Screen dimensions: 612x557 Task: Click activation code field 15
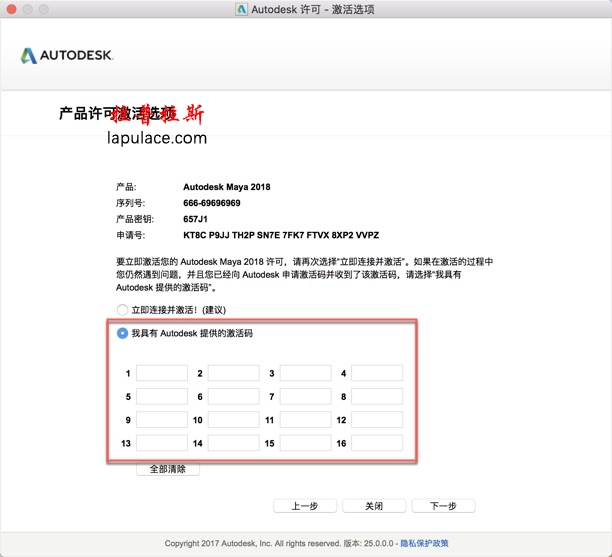click(306, 443)
